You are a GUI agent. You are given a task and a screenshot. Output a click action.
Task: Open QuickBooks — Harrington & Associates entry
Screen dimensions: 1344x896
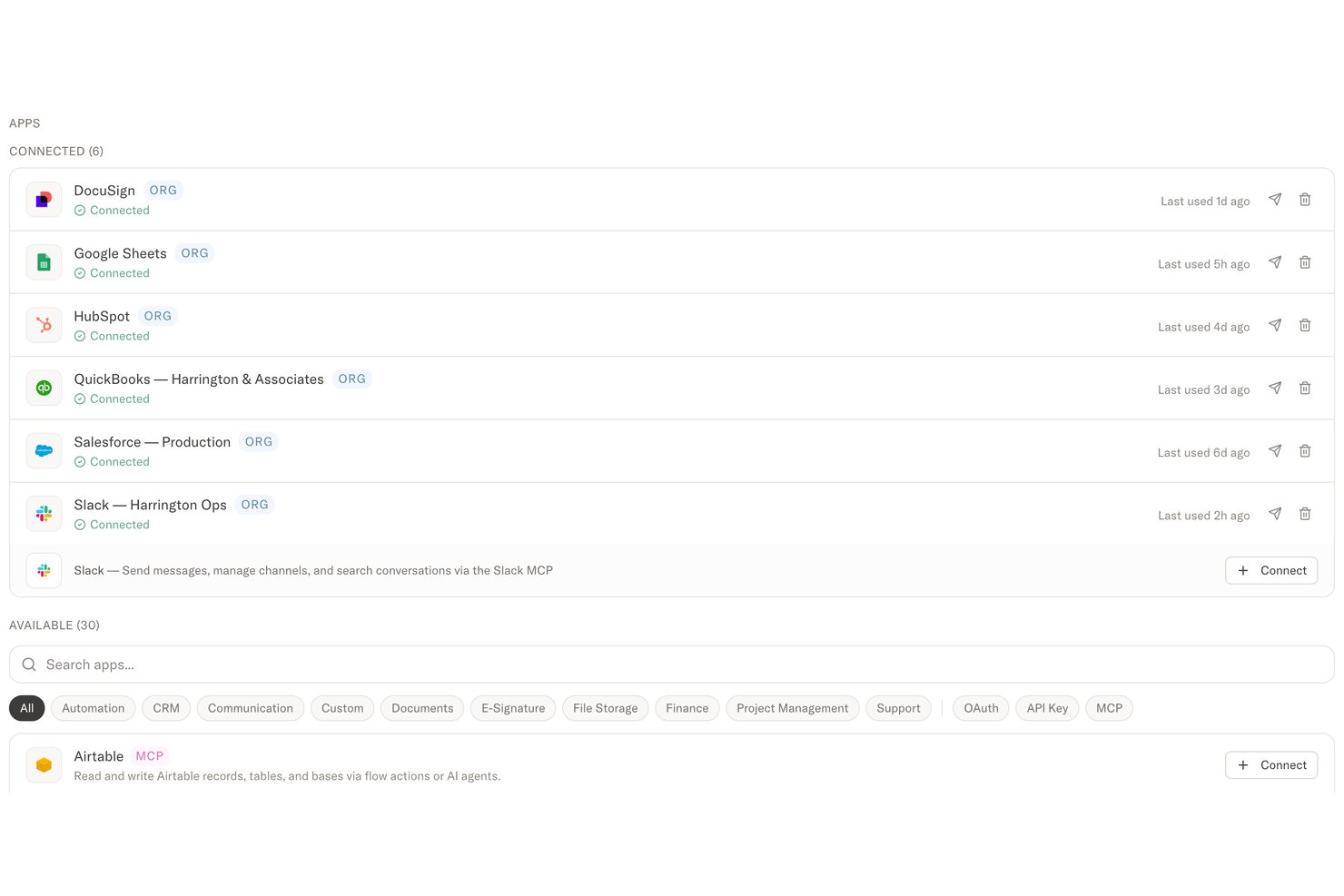[x=199, y=379]
